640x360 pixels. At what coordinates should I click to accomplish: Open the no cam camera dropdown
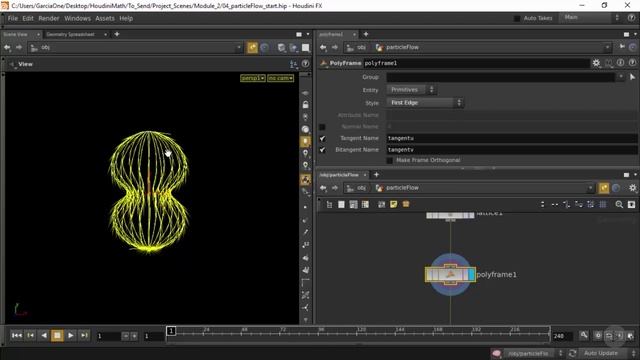[x=280, y=78]
